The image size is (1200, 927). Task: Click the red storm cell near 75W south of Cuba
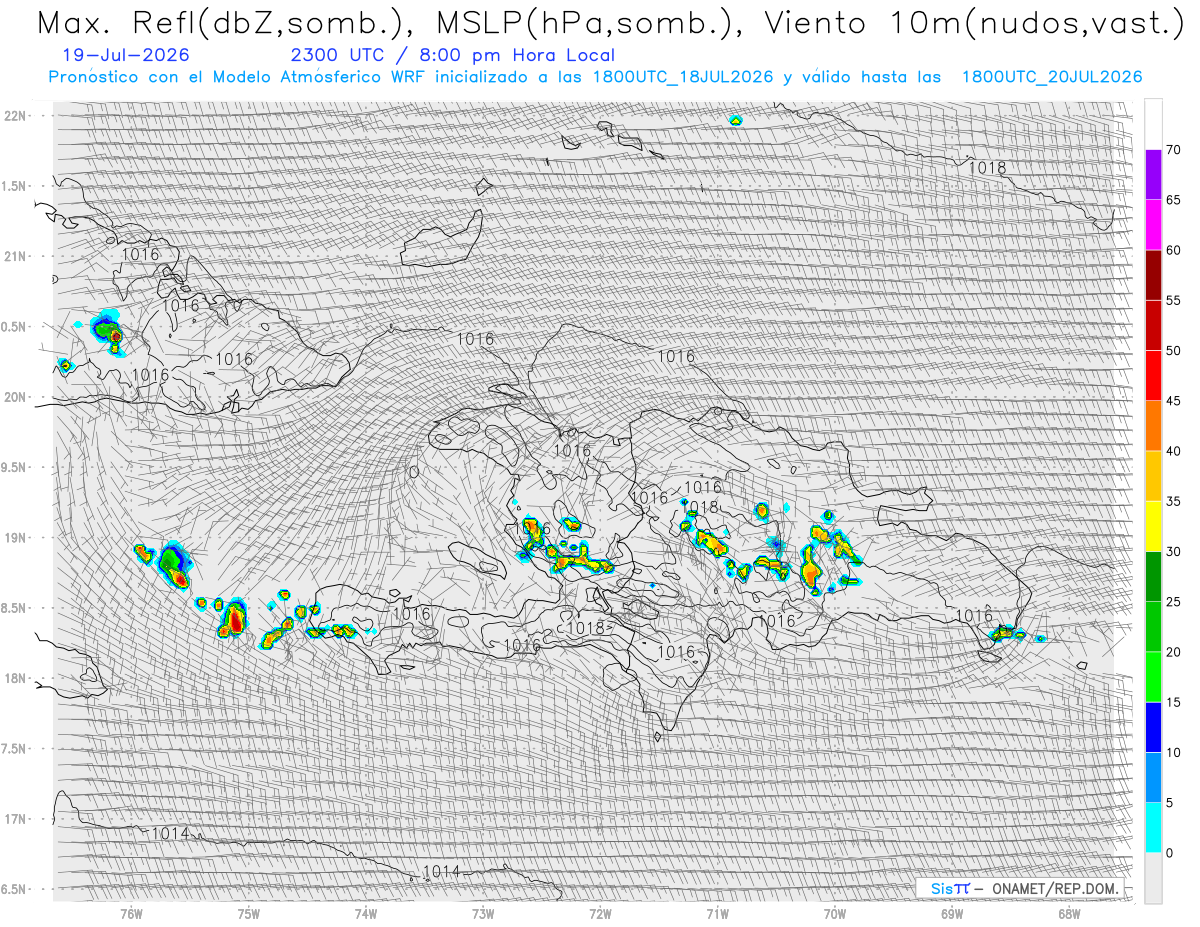pyautogui.click(x=234, y=620)
